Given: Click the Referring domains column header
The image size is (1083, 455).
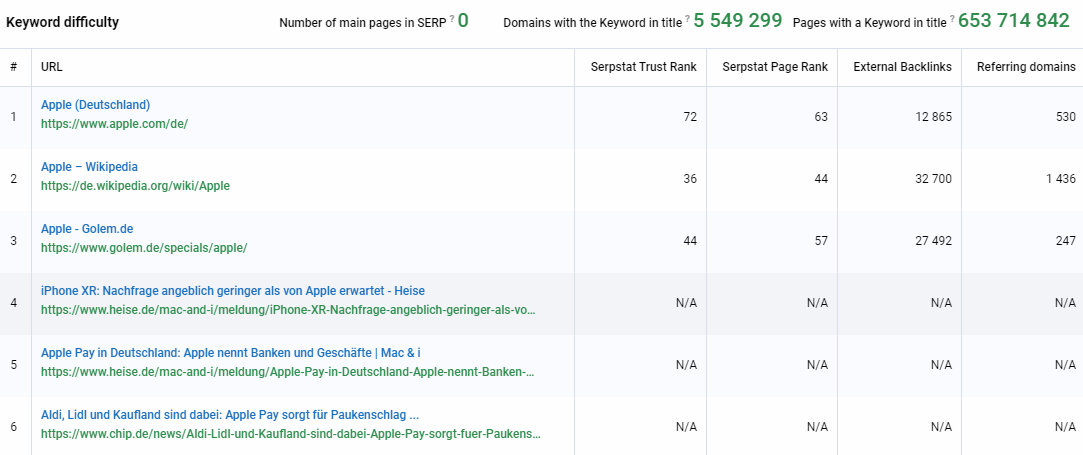Looking at the screenshot, I should [1026, 67].
